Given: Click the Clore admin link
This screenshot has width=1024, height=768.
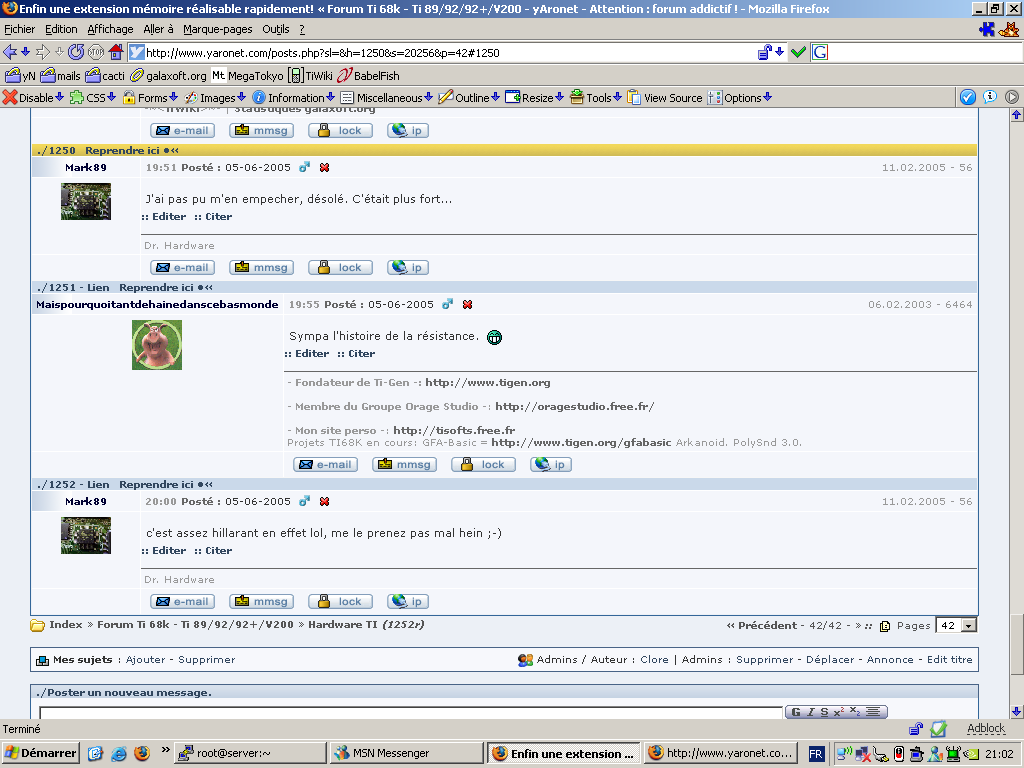Looking at the screenshot, I should [654, 660].
